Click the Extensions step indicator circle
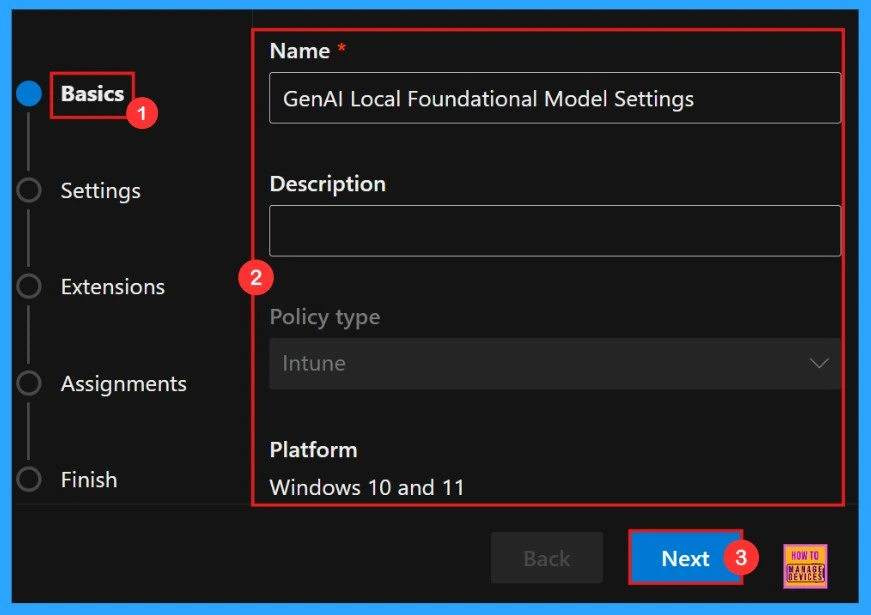This screenshot has height=615, width=871. coord(29,286)
